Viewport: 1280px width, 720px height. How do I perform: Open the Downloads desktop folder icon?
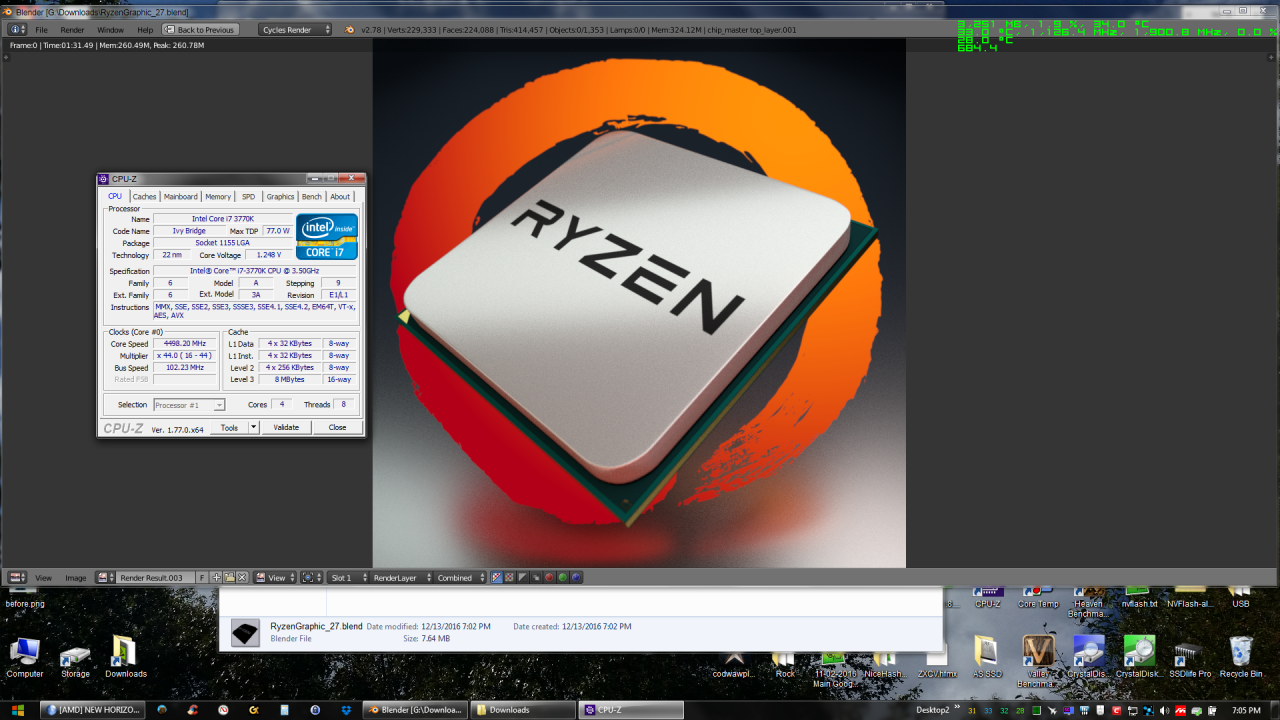coord(125,657)
